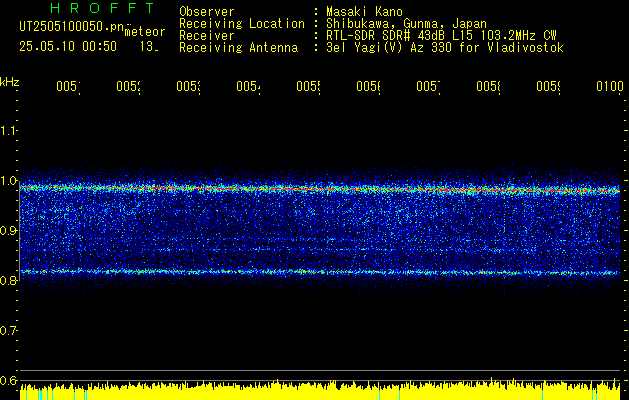Click 3el Yagi(V) Az 330 antenna text
The height and width of the screenshot is (400, 629).
(x=445, y=48)
